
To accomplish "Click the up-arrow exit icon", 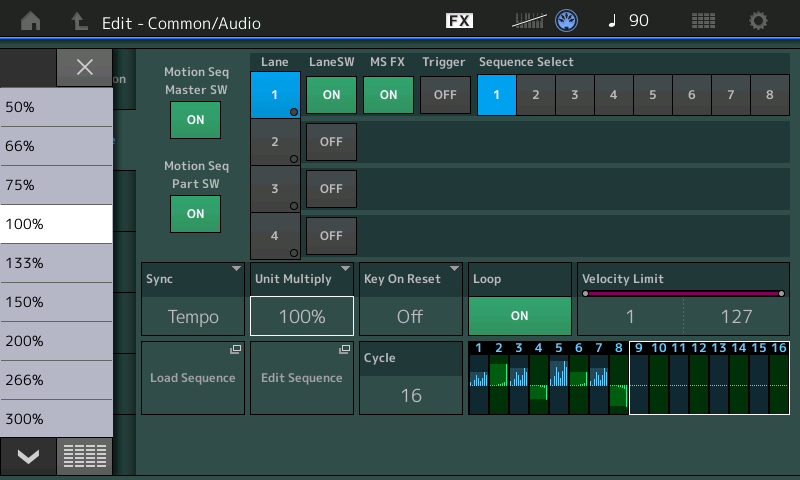I will [x=80, y=21].
